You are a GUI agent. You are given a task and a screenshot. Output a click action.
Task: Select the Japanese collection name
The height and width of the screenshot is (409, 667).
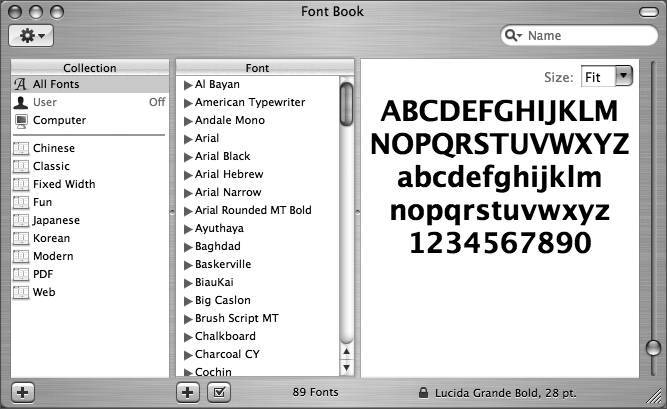[56, 220]
